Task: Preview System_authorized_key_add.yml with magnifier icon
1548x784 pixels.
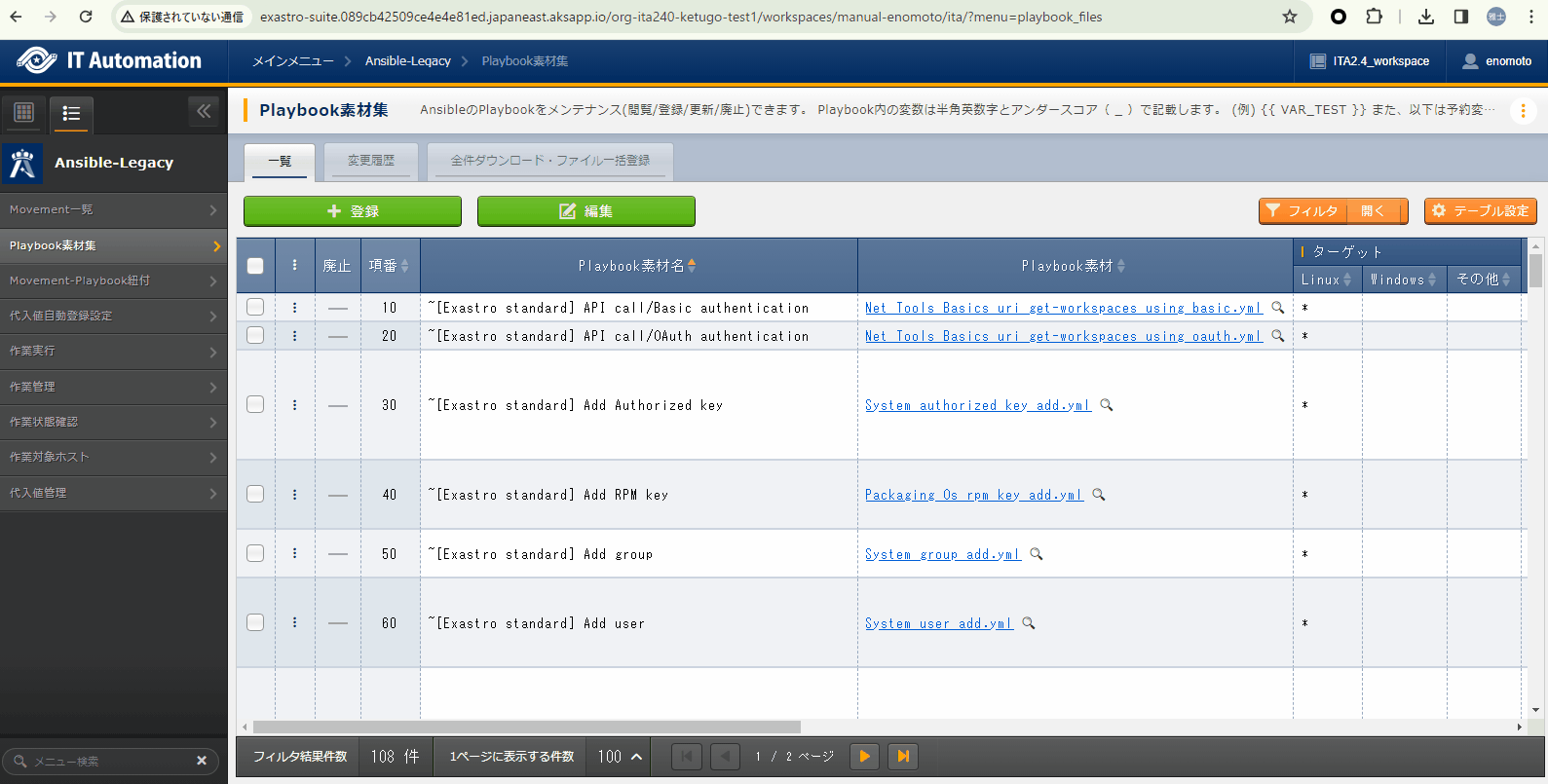Action: pos(1107,405)
